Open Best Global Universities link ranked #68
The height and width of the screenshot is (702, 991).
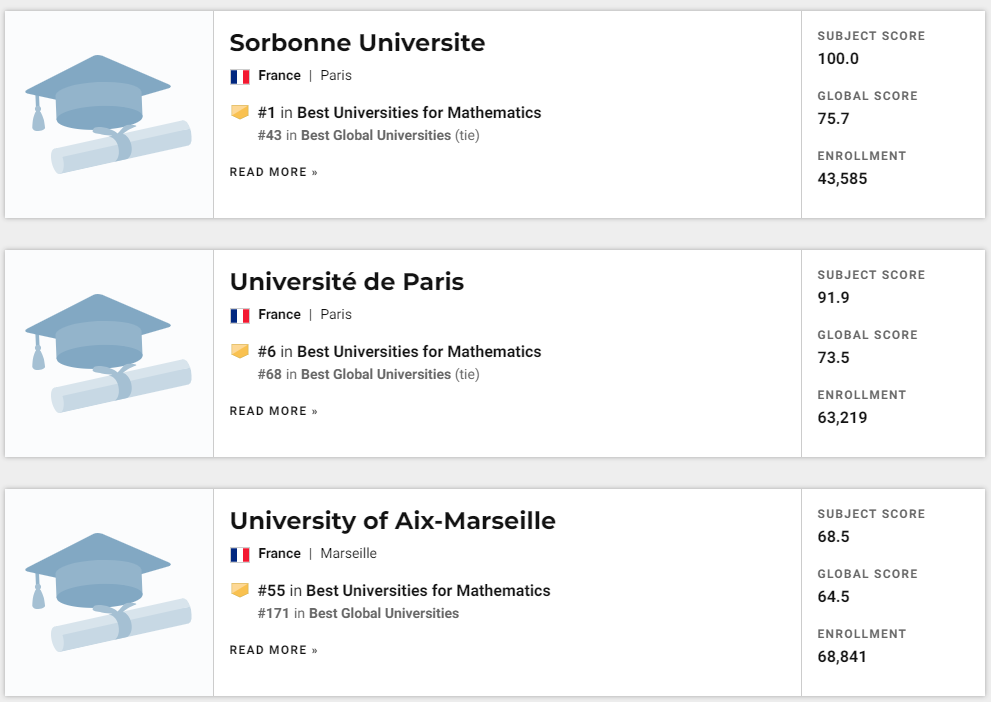(x=375, y=374)
